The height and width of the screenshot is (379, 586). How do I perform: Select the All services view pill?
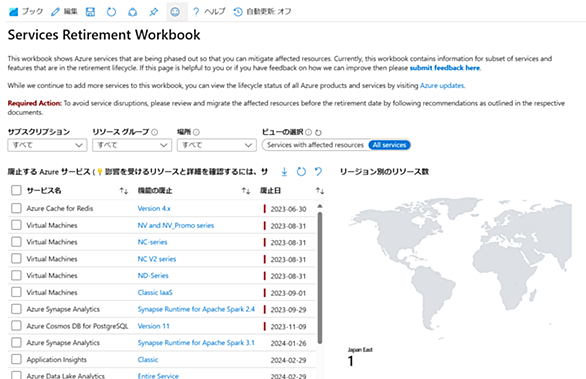pyautogui.click(x=389, y=145)
